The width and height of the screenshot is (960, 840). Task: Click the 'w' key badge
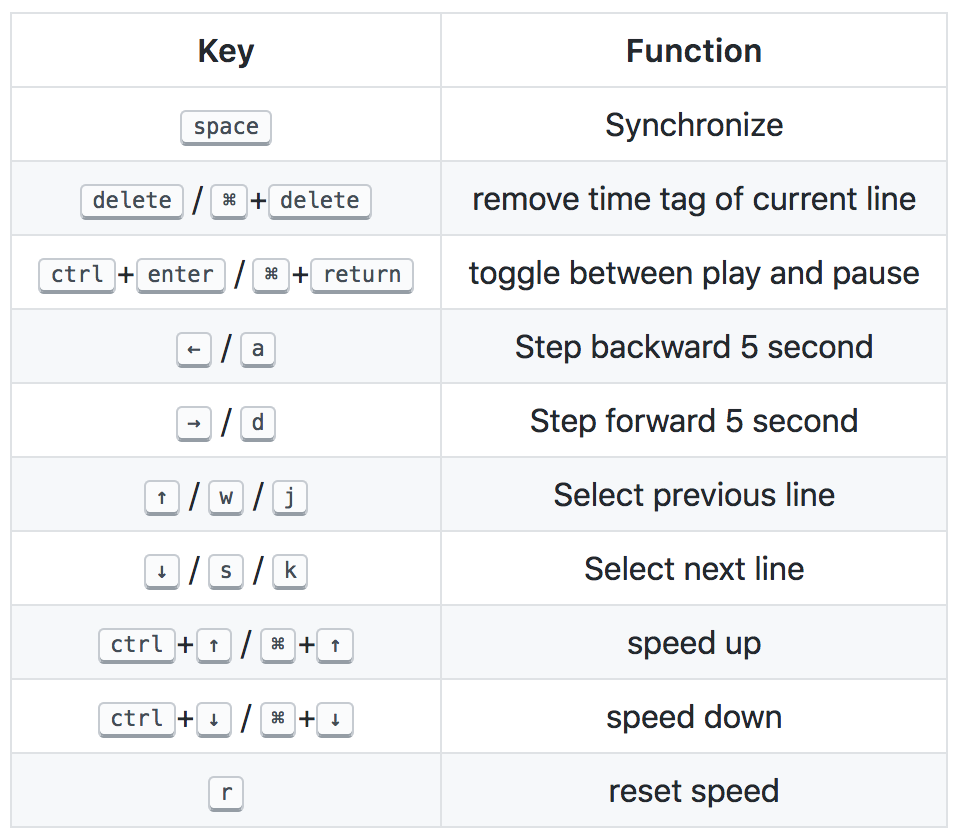[226, 497]
